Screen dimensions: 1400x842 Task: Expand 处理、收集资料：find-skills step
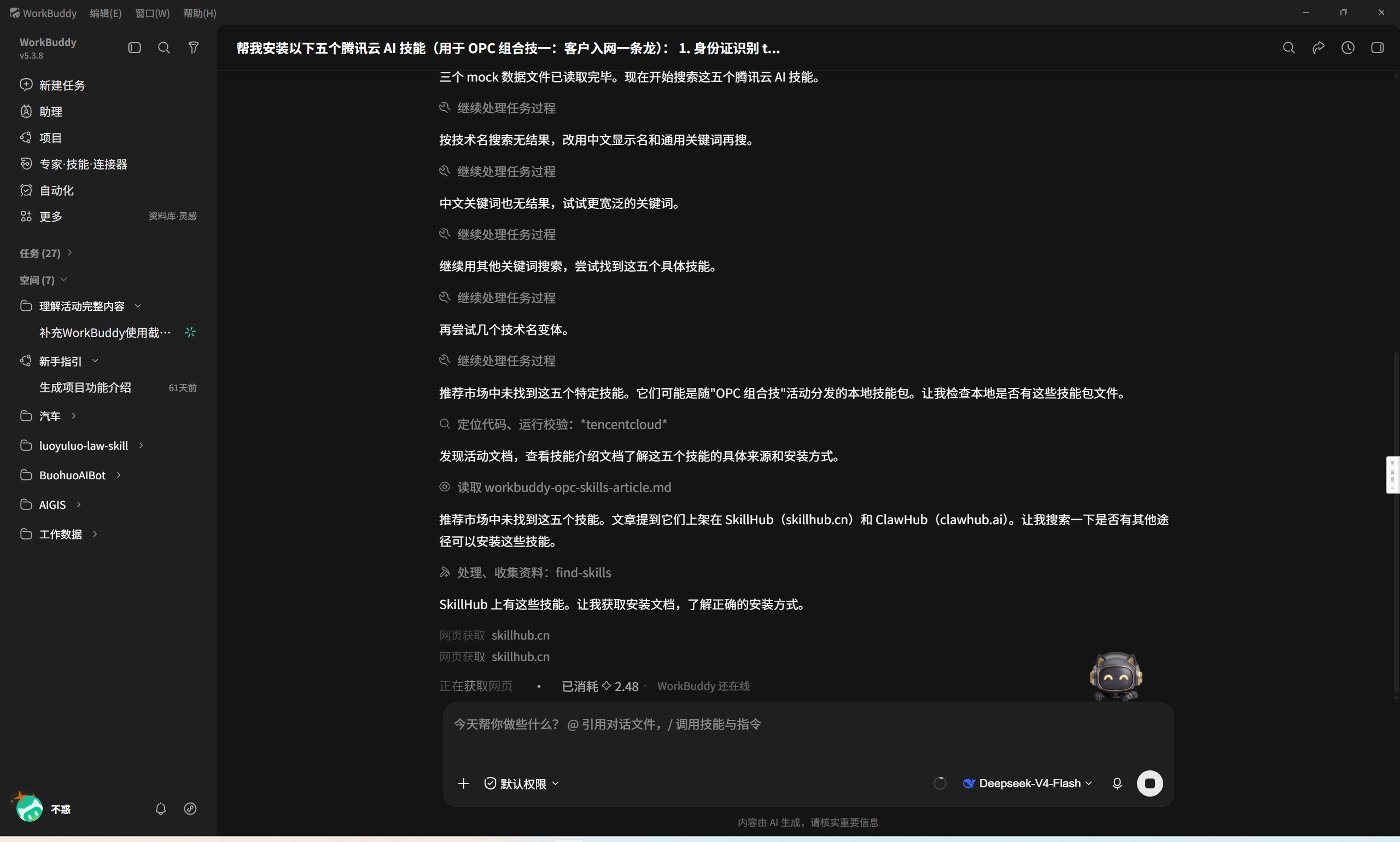[x=526, y=572]
